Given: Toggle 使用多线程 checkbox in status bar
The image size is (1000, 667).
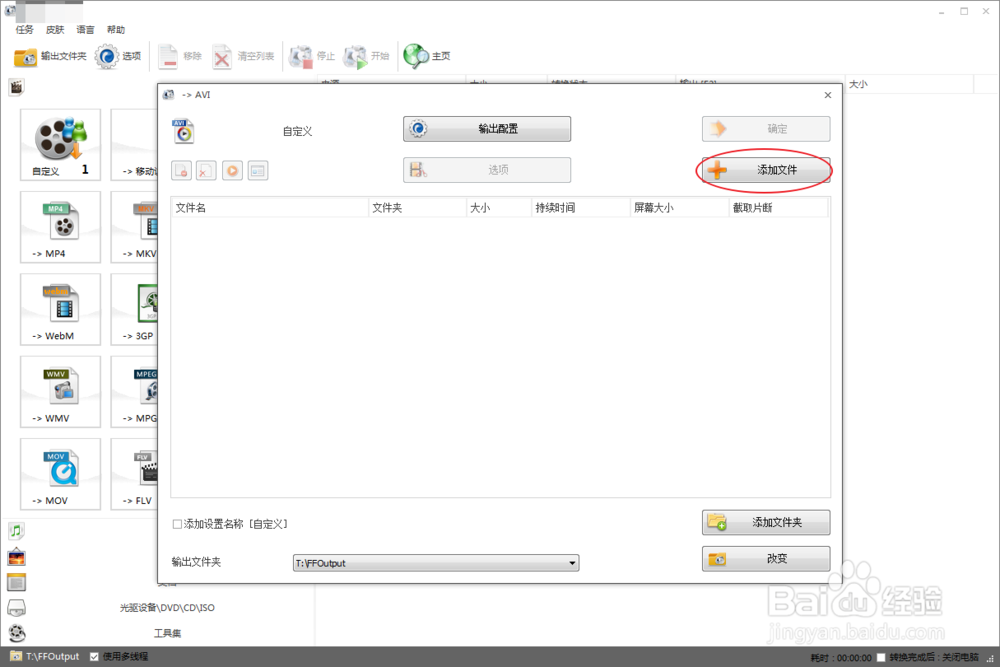Looking at the screenshot, I should pos(94,657).
